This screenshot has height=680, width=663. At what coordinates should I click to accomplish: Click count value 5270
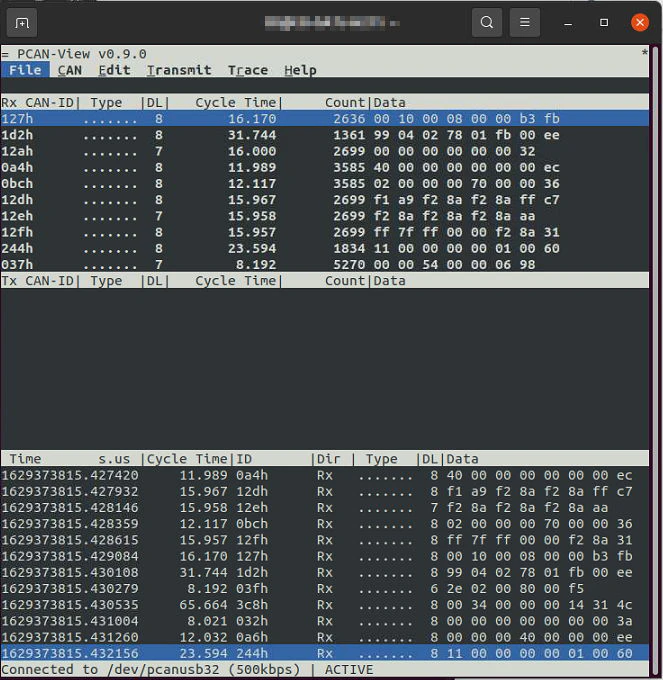[349, 265]
